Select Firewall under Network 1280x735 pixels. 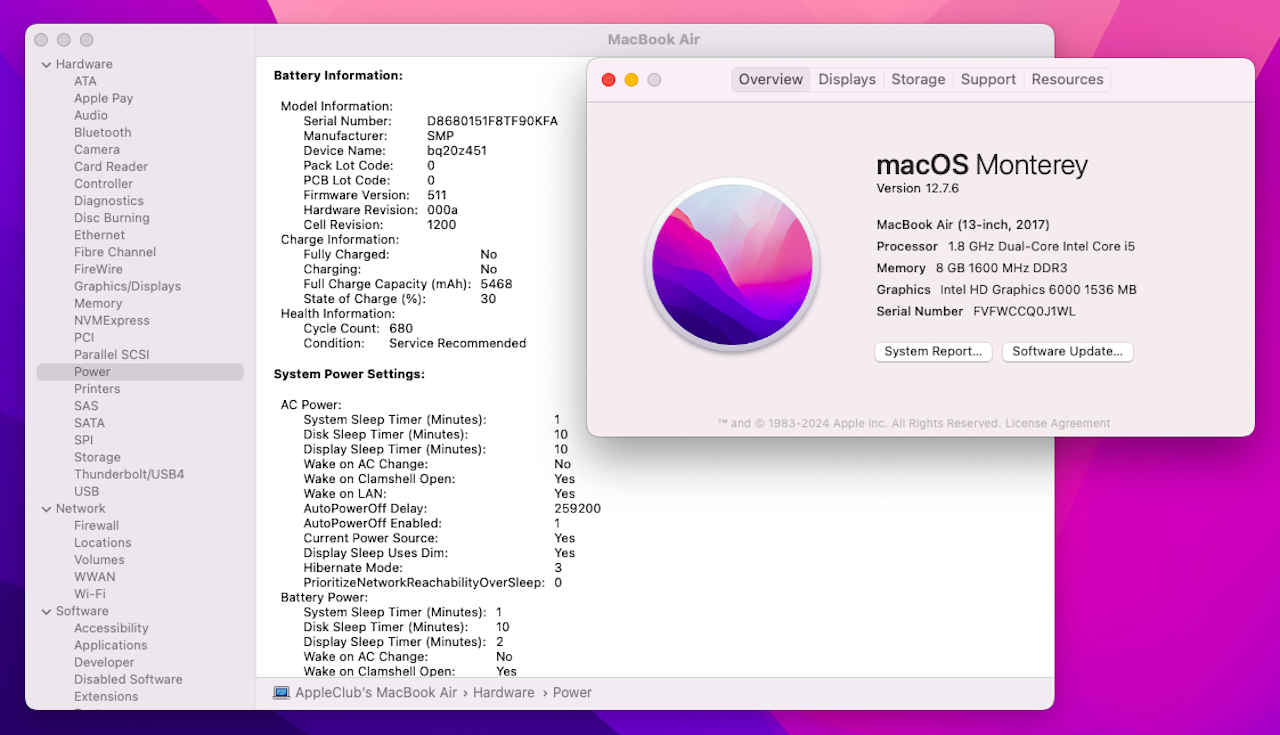click(96, 525)
